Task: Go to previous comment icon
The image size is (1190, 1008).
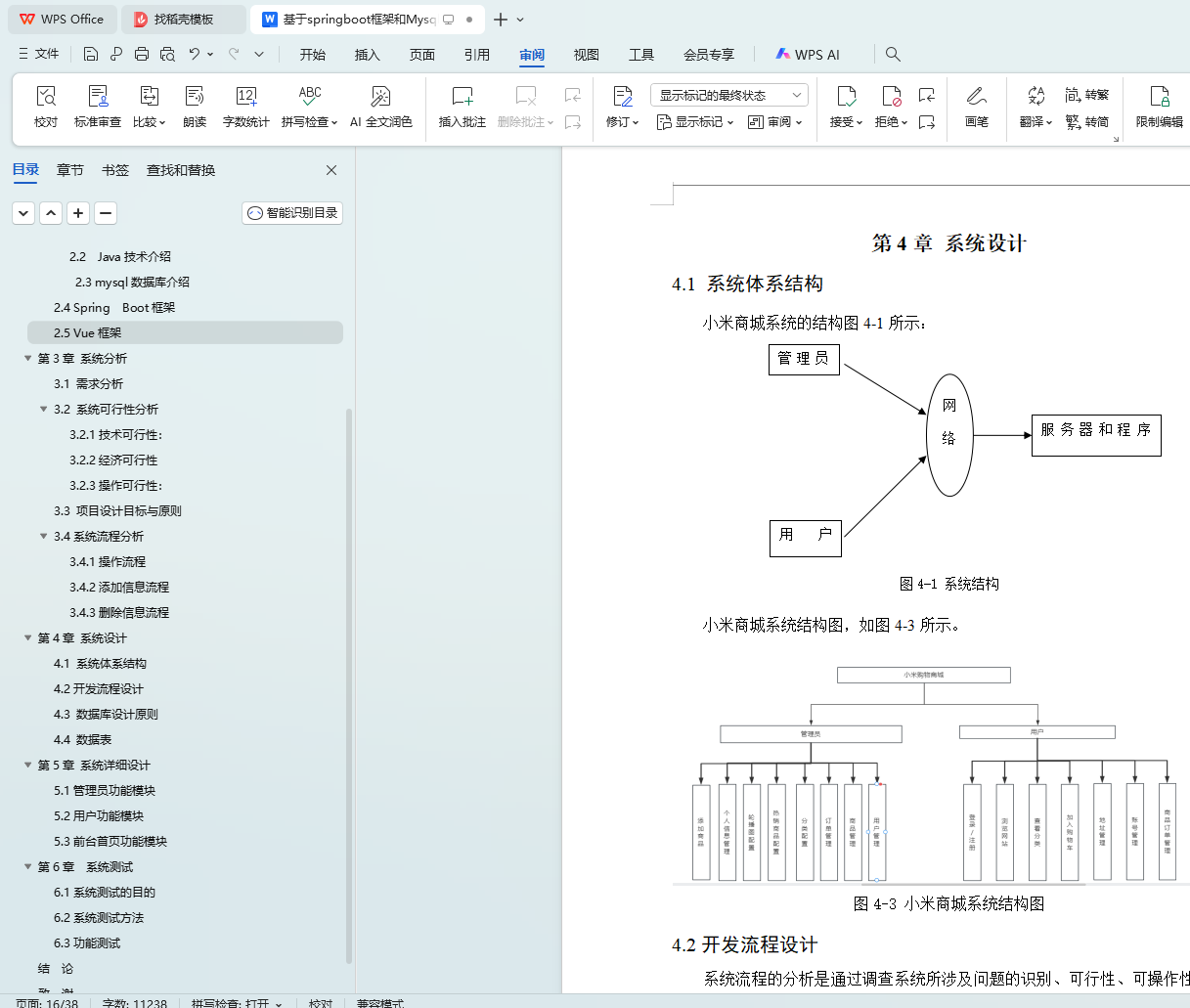Action: coord(573,95)
